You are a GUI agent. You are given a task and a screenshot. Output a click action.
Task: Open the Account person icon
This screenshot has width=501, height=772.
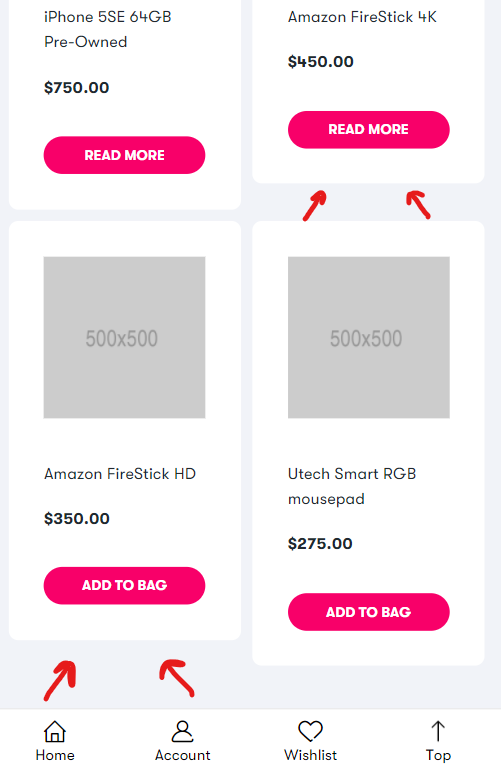point(183,731)
